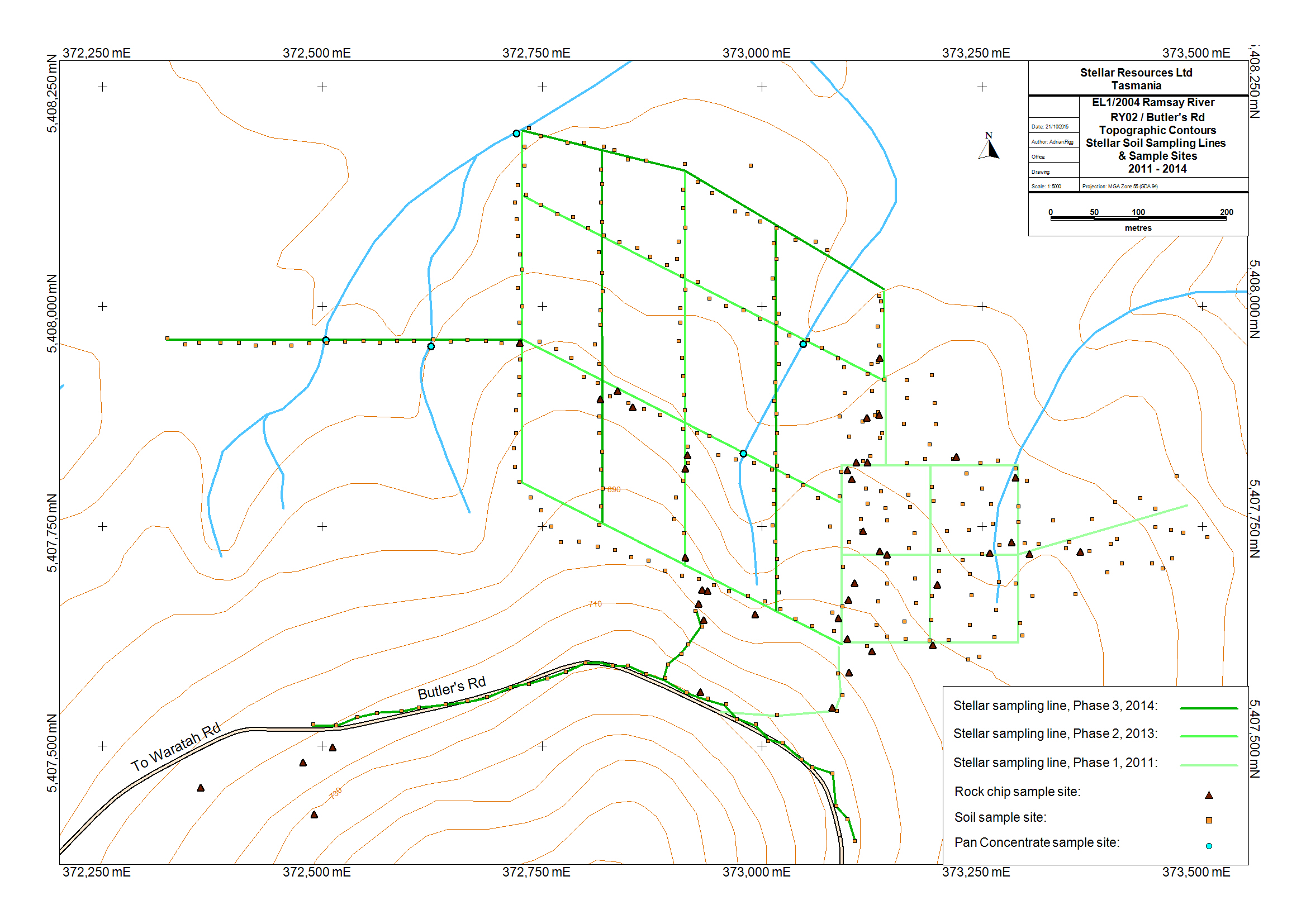1306x924 pixels.
Task: Click the 710 contour elevation label
Action: [x=595, y=604]
